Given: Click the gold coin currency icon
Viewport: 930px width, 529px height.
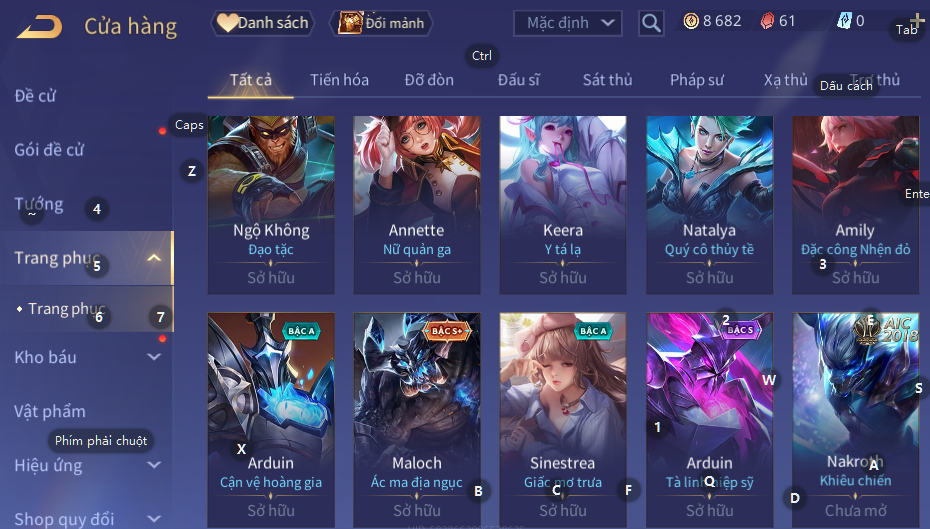Looking at the screenshot, I should [691, 21].
